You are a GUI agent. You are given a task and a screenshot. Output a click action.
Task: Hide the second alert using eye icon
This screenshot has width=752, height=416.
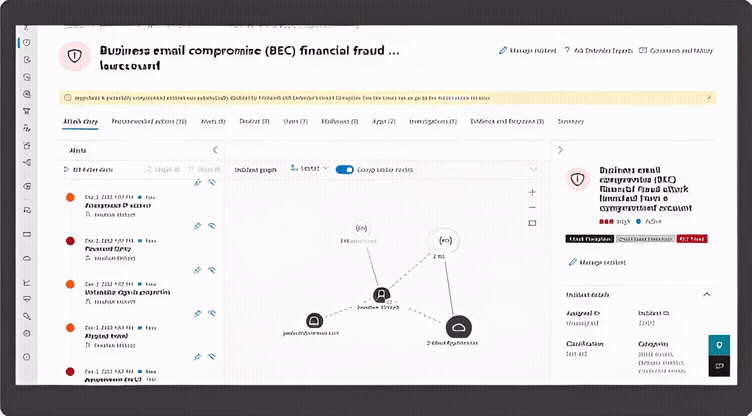212,226
